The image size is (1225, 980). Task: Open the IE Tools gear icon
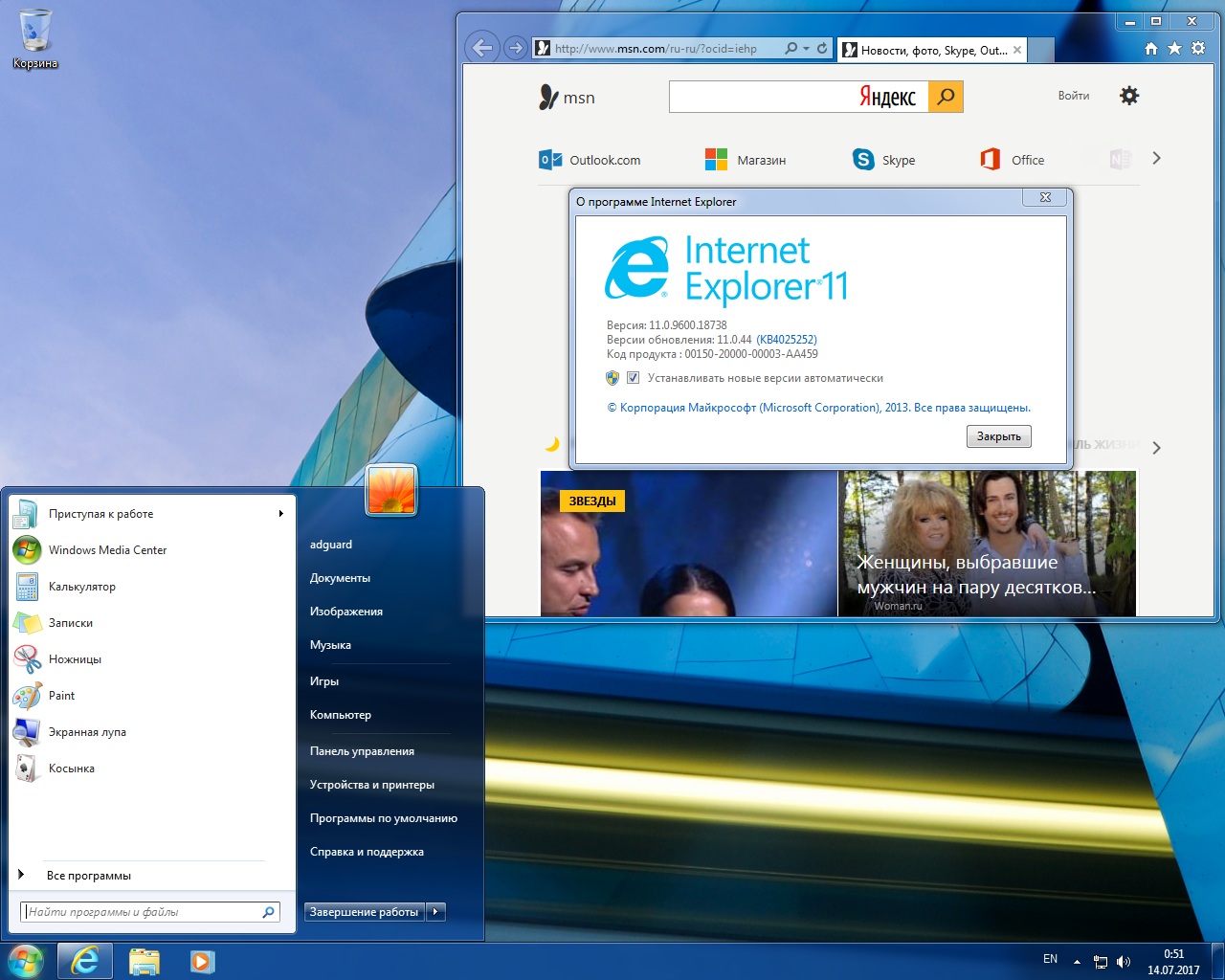click(x=1197, y=48)
